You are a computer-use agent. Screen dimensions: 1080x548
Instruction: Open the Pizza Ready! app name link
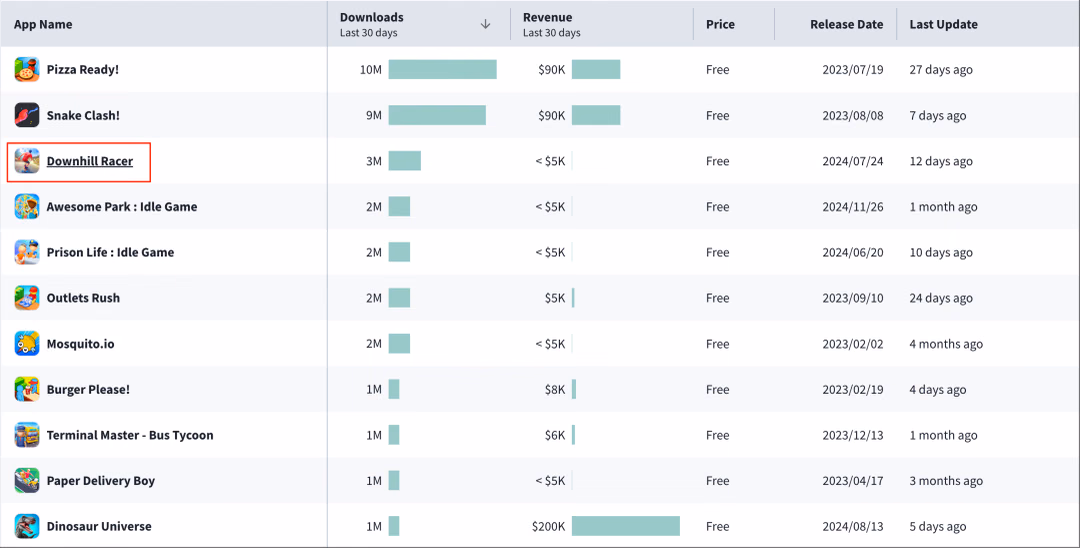83,70
